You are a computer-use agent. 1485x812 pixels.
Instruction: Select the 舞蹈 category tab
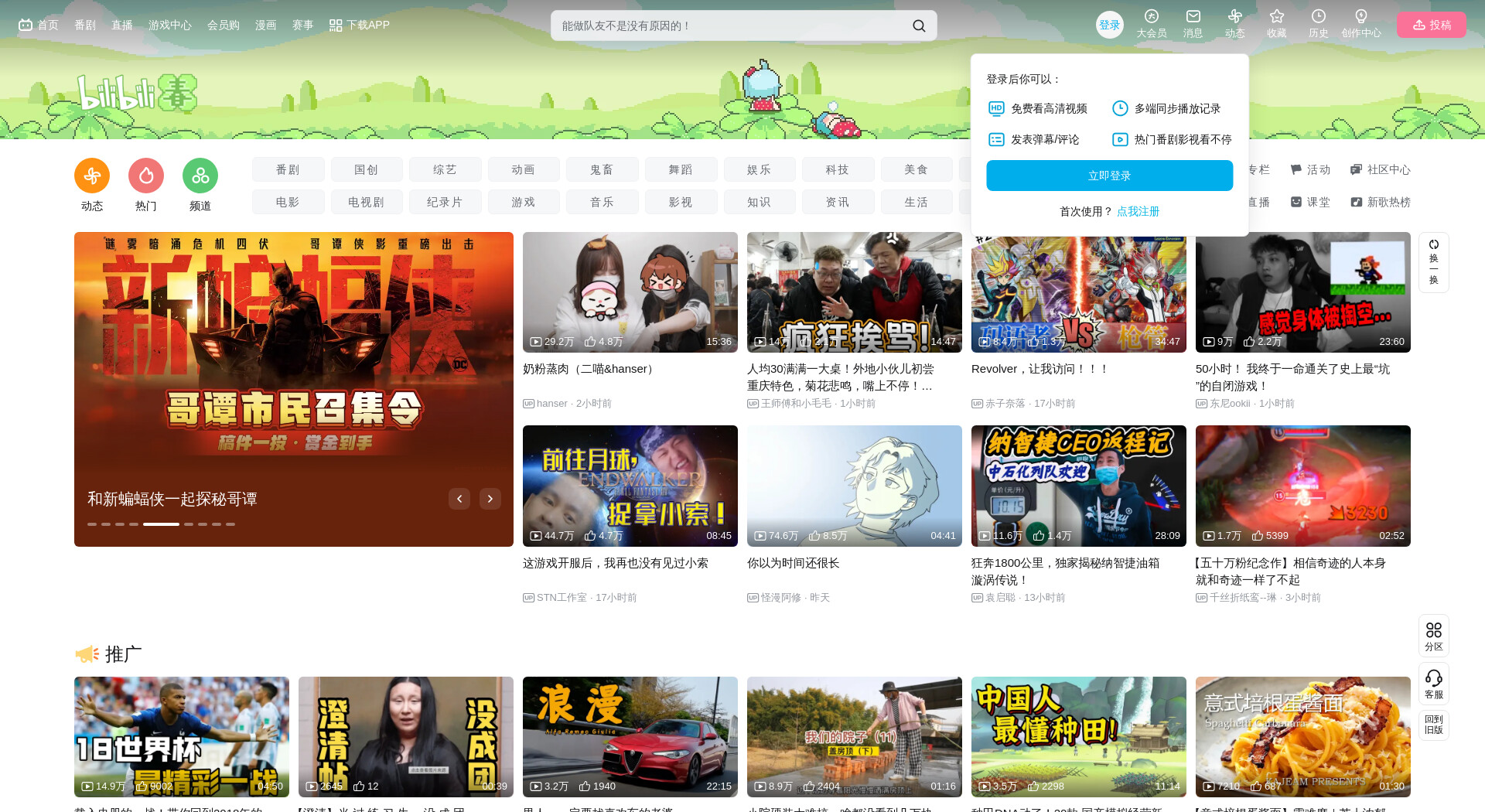click(x=681, y=169)
